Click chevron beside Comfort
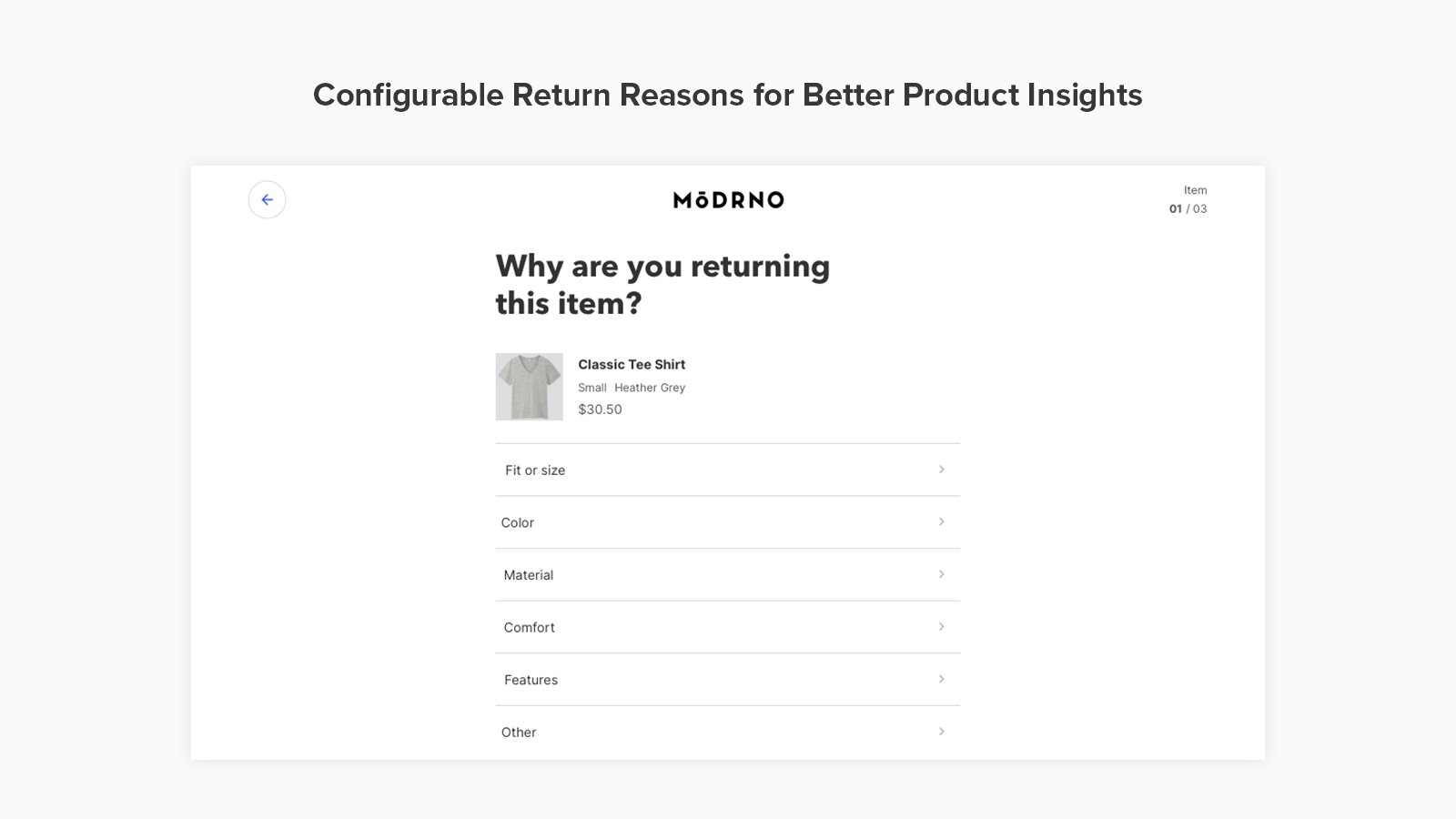 click(x=941, y=627)
